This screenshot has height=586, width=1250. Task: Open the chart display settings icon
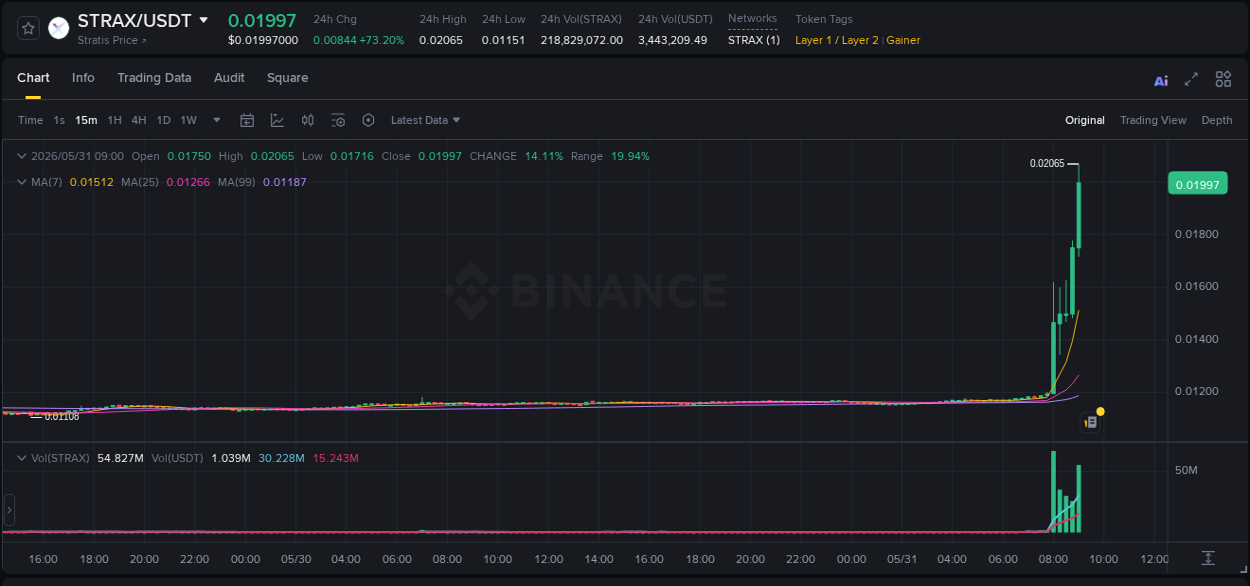pos(338,120)
